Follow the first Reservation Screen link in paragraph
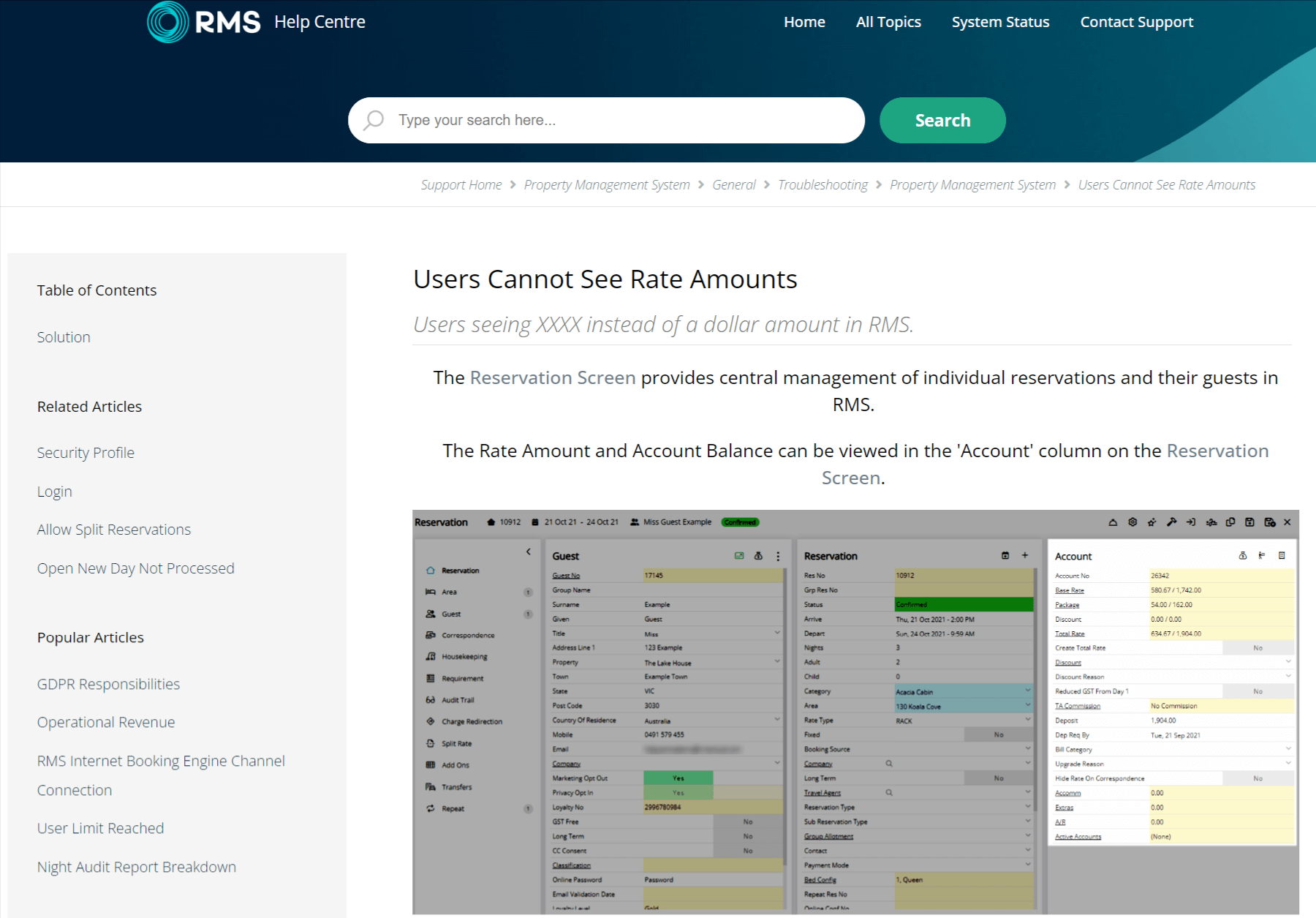 tap(553, 377)
